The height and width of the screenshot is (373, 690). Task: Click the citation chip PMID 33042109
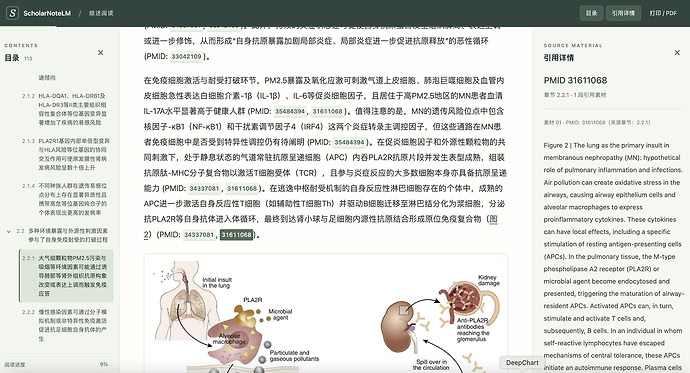(186, 56)
